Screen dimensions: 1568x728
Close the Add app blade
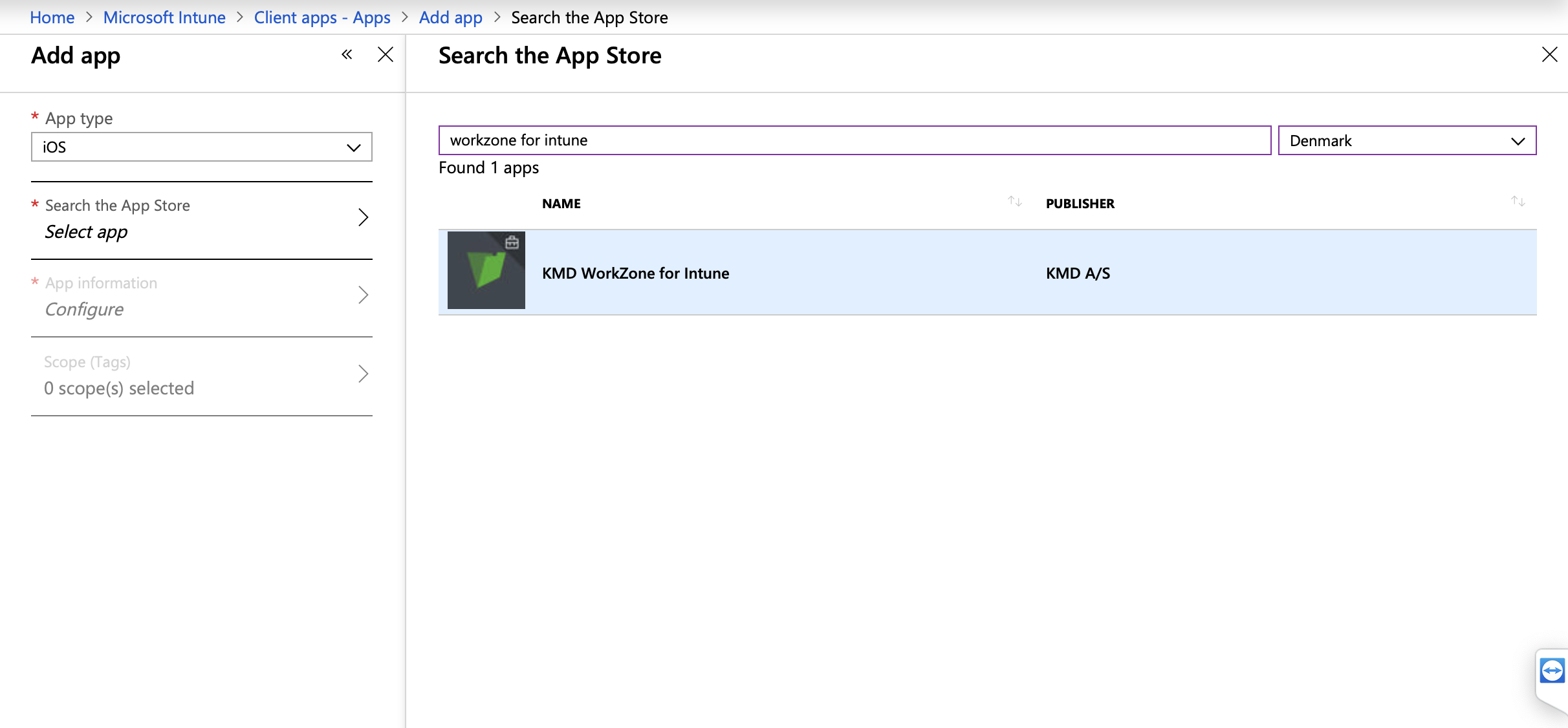pyautogui.click(x=386, y=55)
